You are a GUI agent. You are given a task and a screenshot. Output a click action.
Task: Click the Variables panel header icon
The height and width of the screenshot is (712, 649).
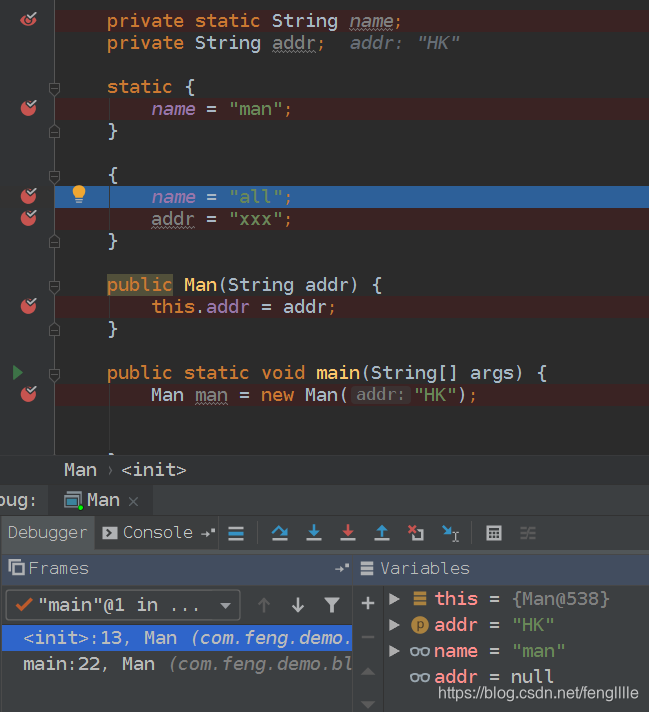pyautogui.click(x=367, y=568)
